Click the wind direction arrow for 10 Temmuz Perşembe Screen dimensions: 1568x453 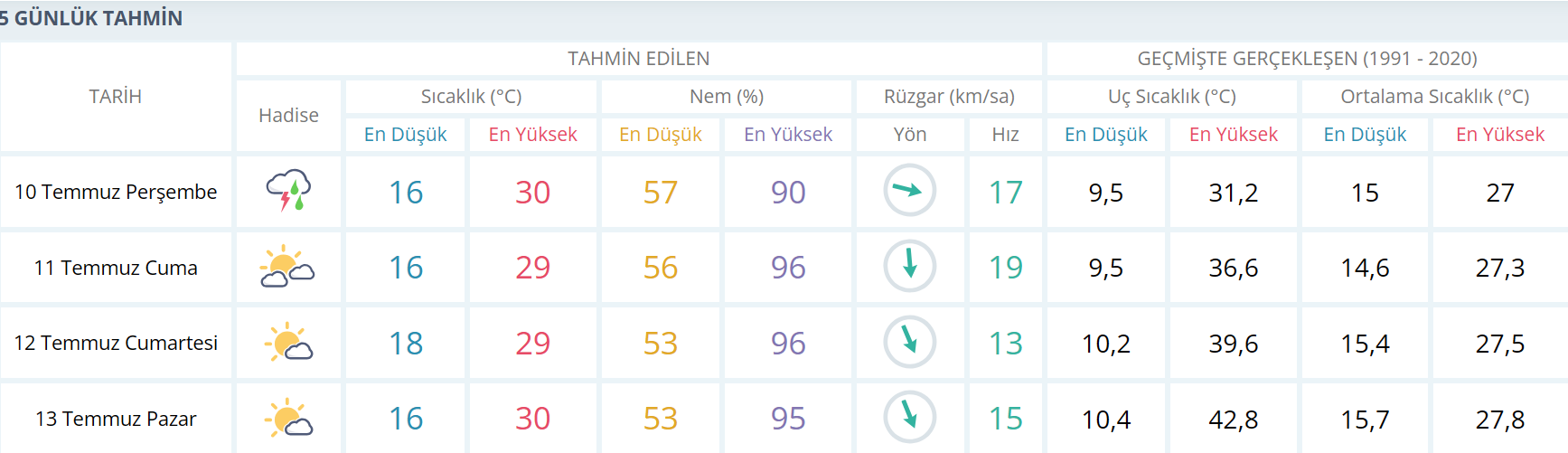[909, 190]
